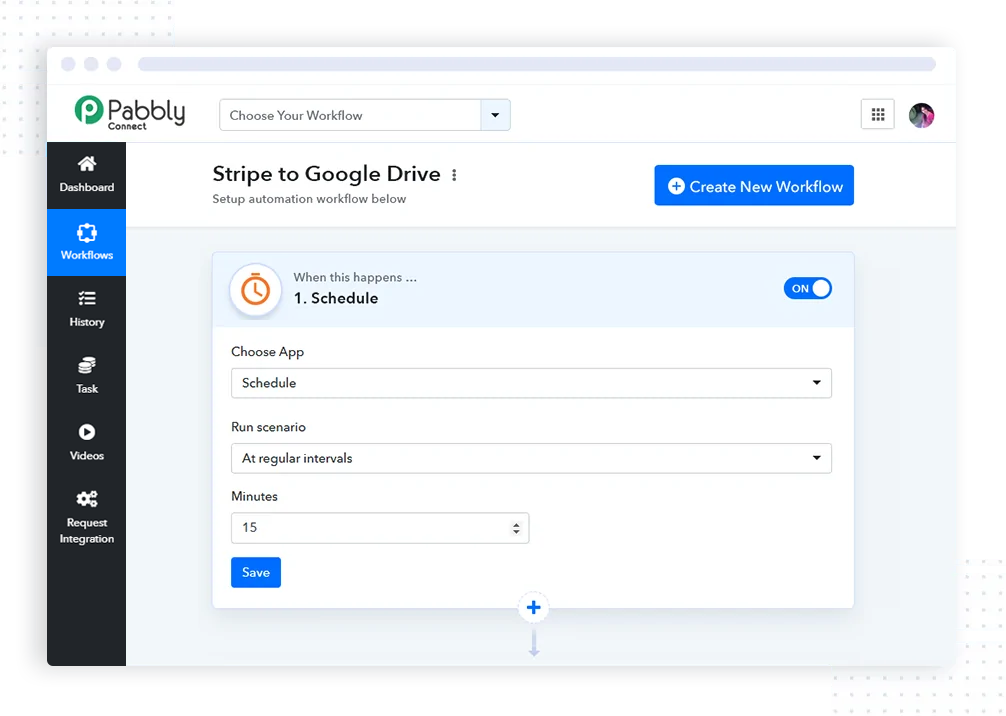Open the three-dot menu beside Stripe to Google Drive

point(454,175)
